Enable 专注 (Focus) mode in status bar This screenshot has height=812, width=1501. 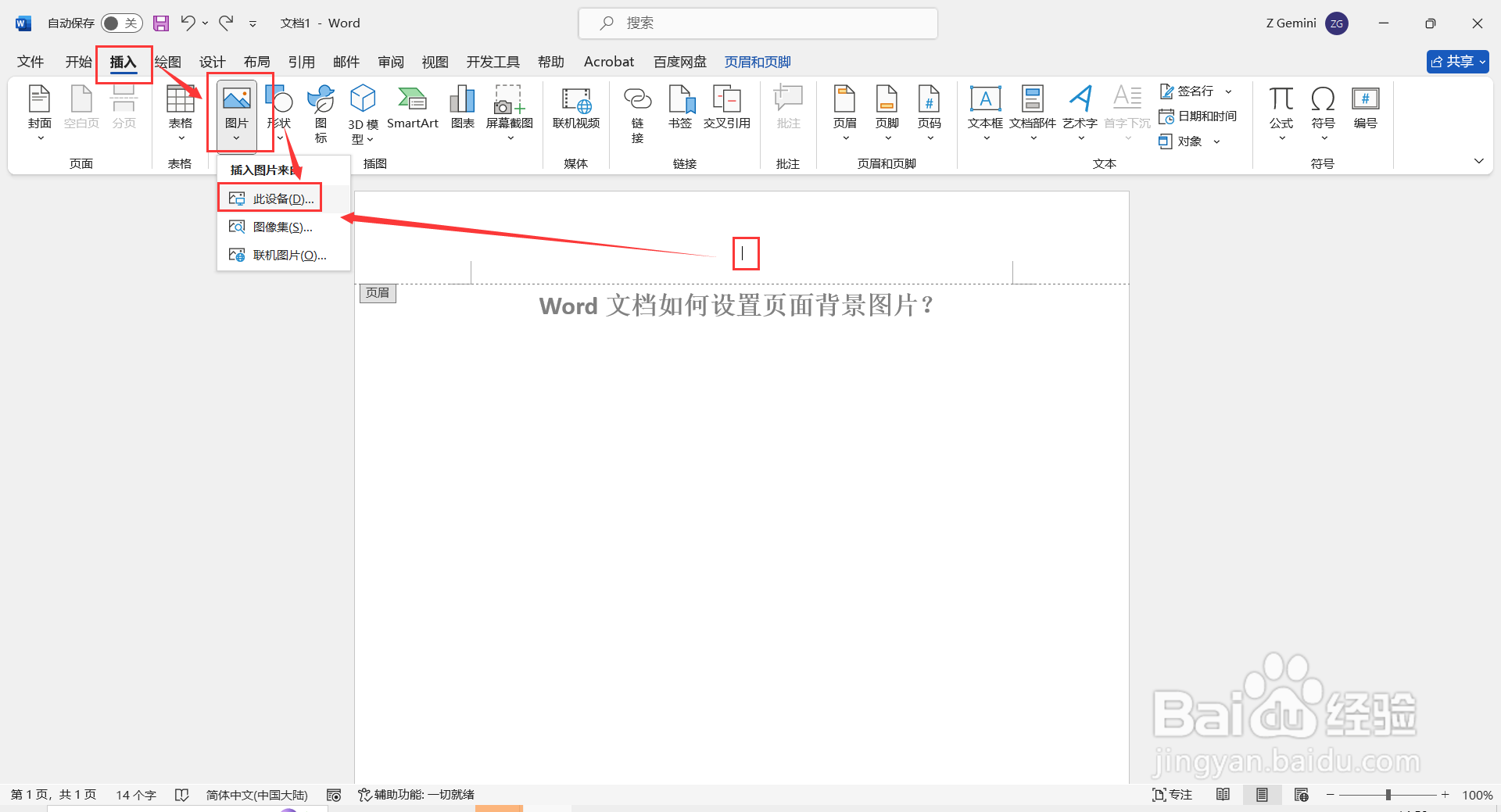pyautogui.click(x=1172, y=794)
